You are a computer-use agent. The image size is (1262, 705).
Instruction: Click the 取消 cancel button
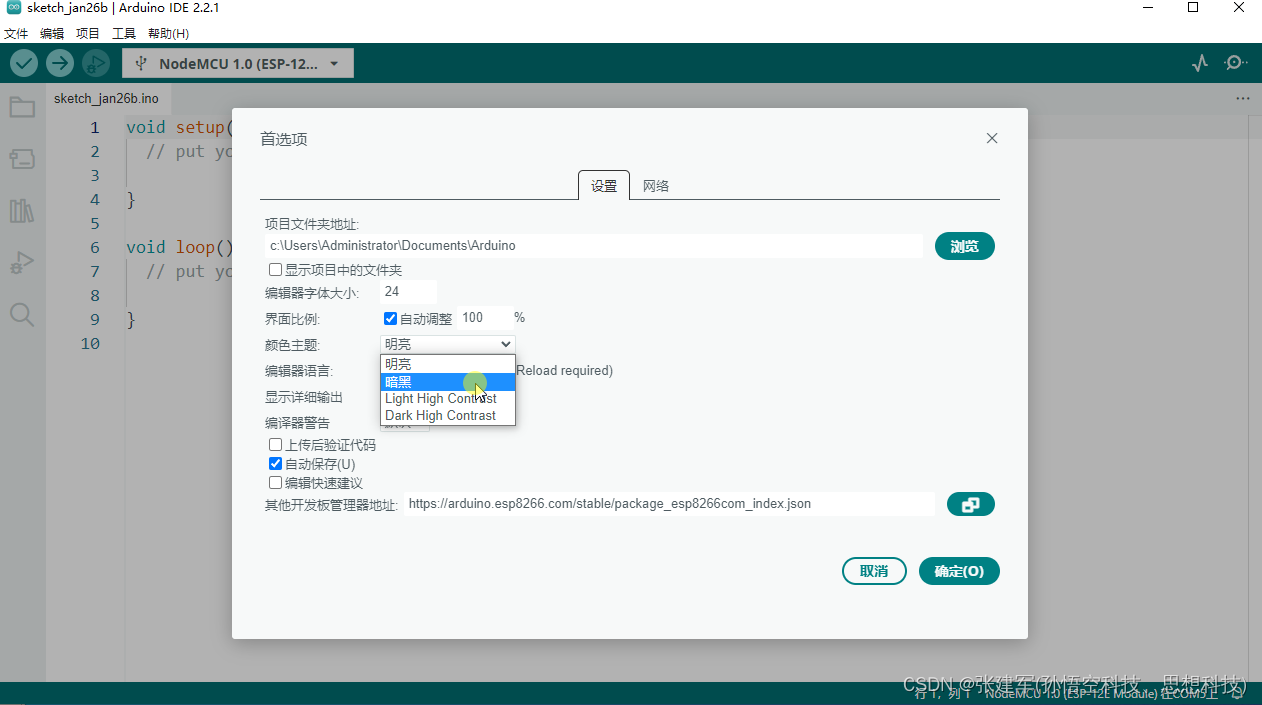874,571
